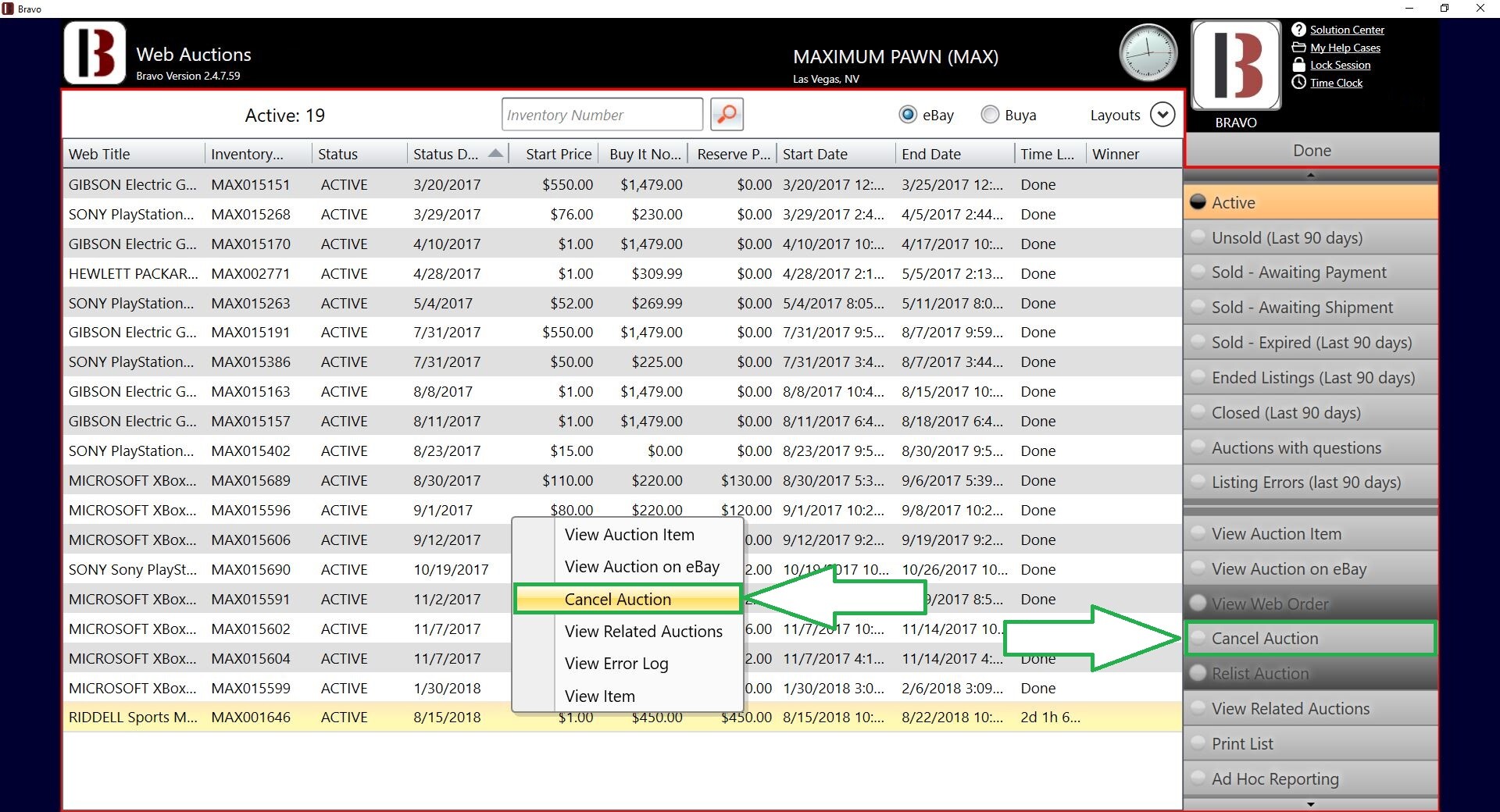Open My Help Cases link
Viewport: 1500px width, 812px height.
[1345, 48]
